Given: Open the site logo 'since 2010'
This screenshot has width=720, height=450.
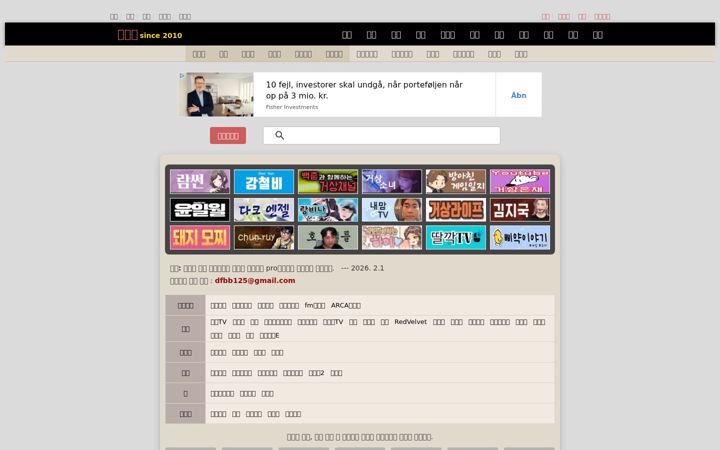Looking at the screenshot, I should click(150, 35).
